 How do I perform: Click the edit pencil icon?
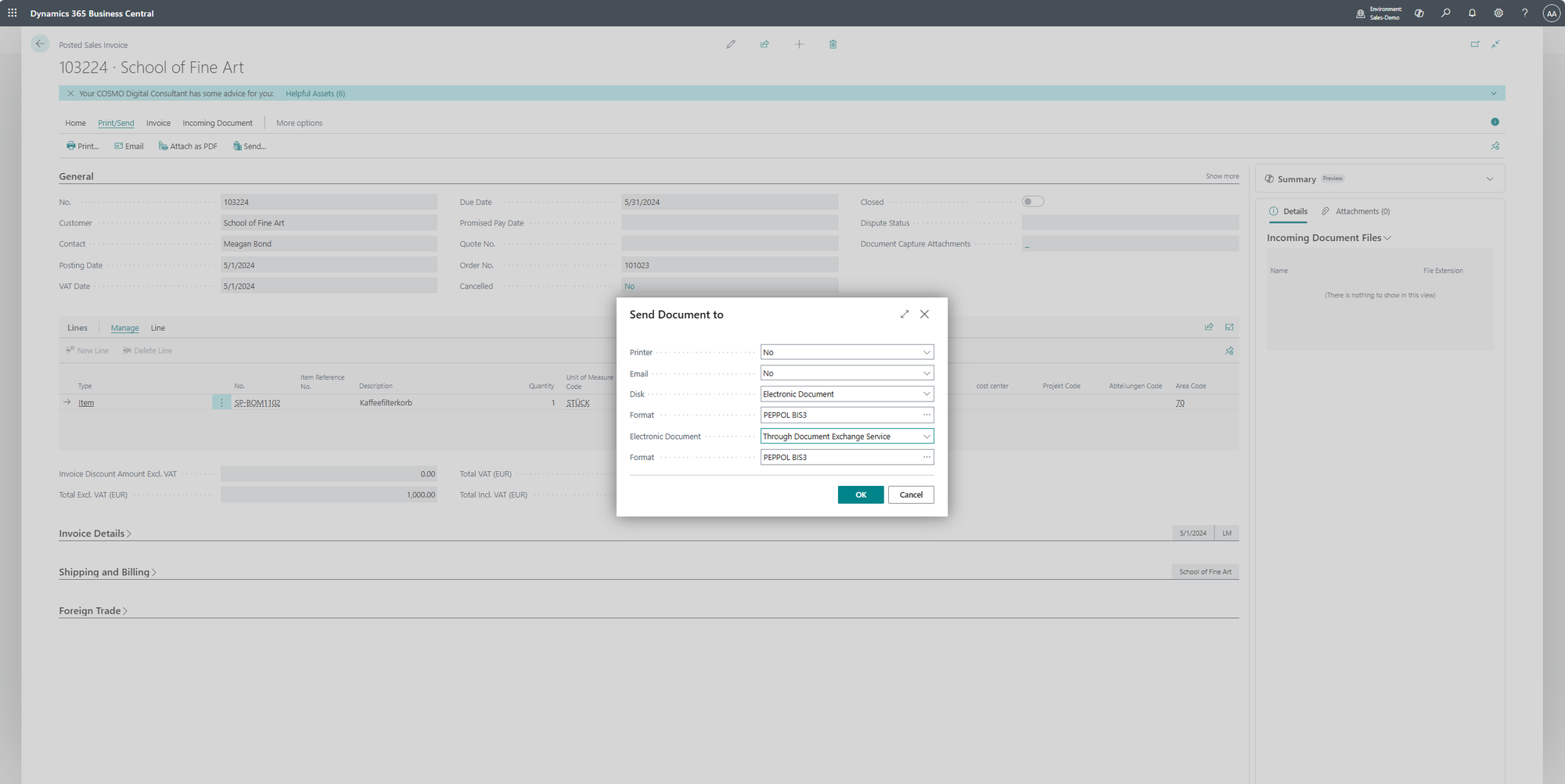tap(730, 45)
